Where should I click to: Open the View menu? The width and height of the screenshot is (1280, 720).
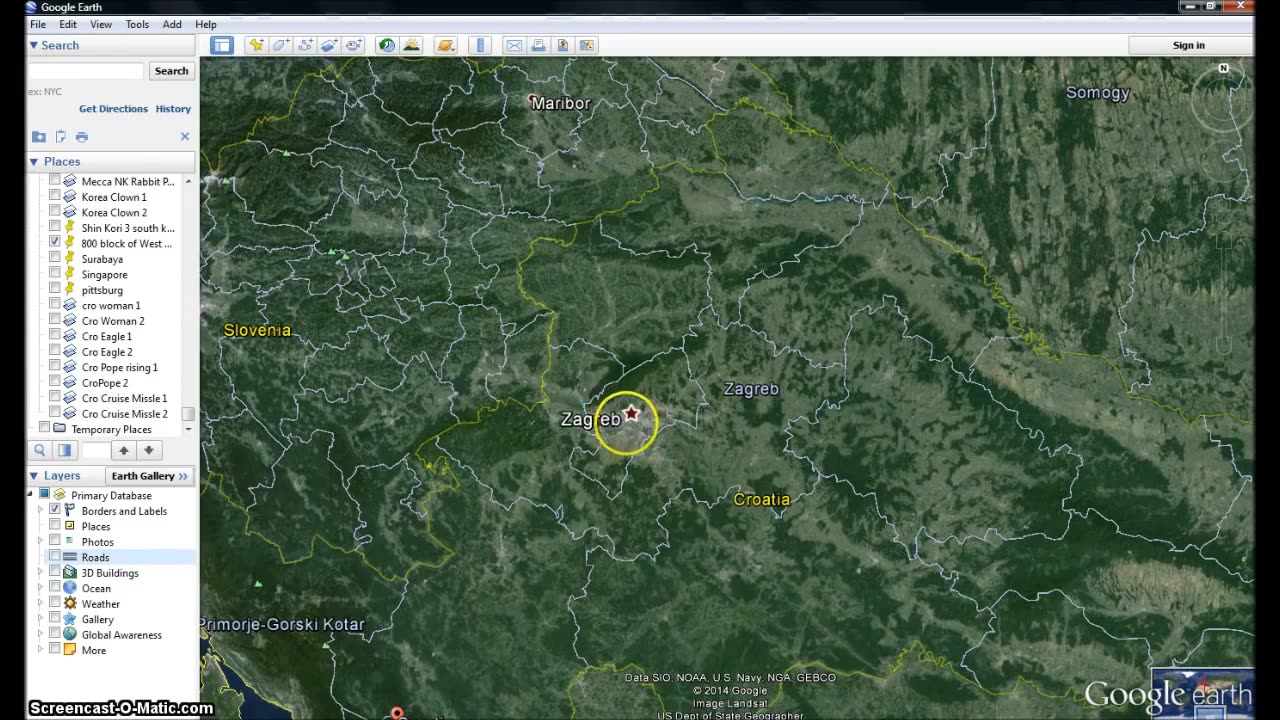(101, 24)
